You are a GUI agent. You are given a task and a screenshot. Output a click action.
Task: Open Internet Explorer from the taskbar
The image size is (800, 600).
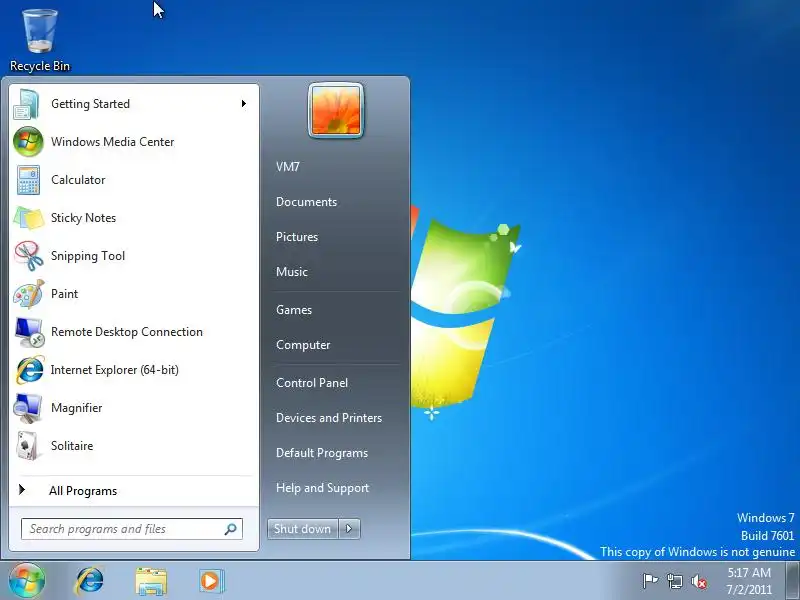89,581
